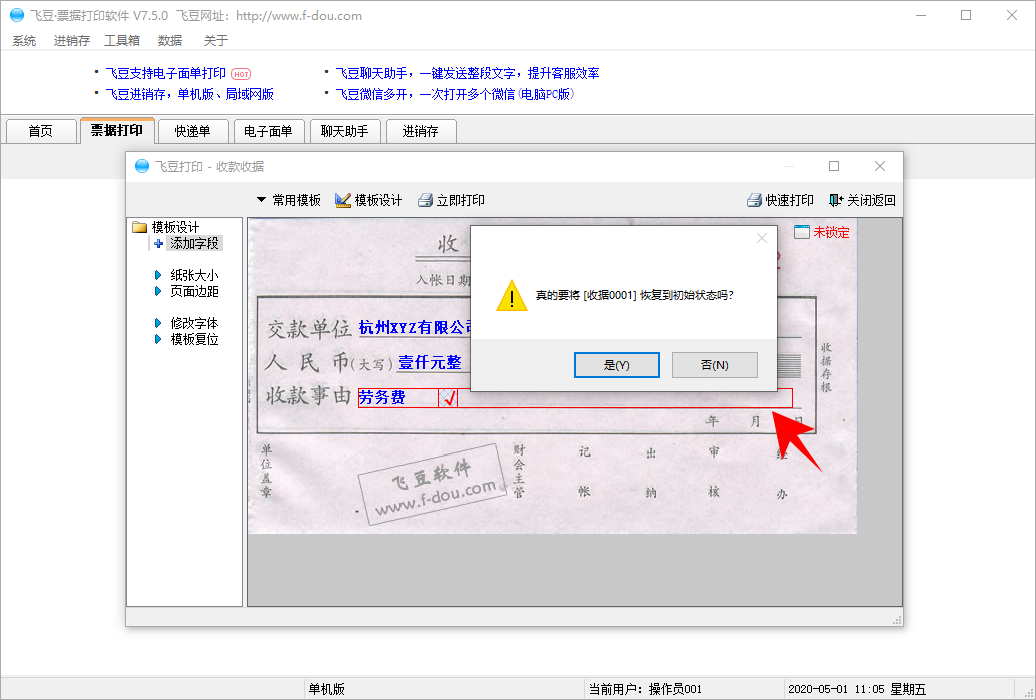
Task: Open 页面边距 setting
Action: [x=194, y=291]
